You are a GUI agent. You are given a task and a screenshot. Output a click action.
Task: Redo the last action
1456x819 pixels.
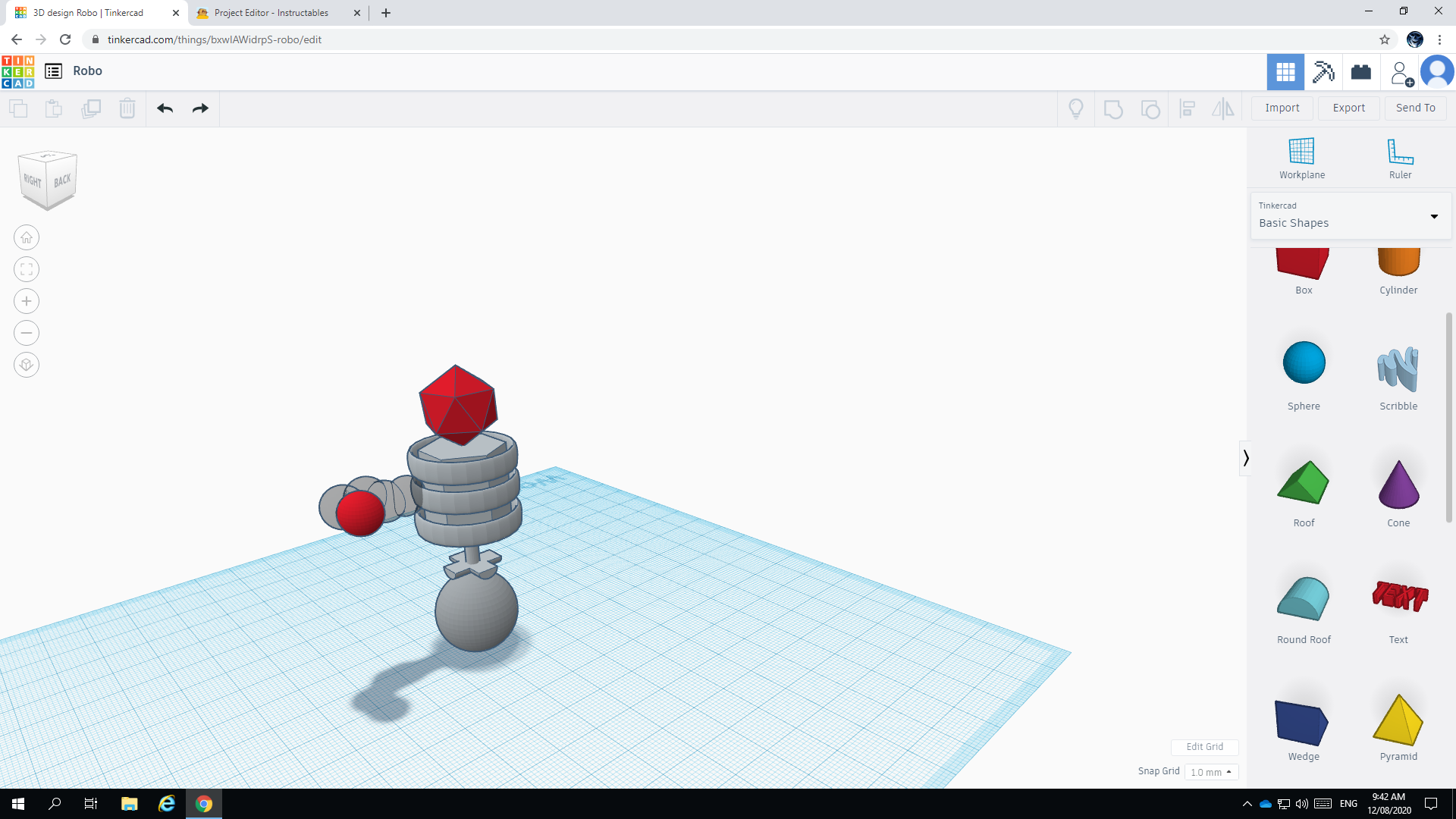[200, 108]
